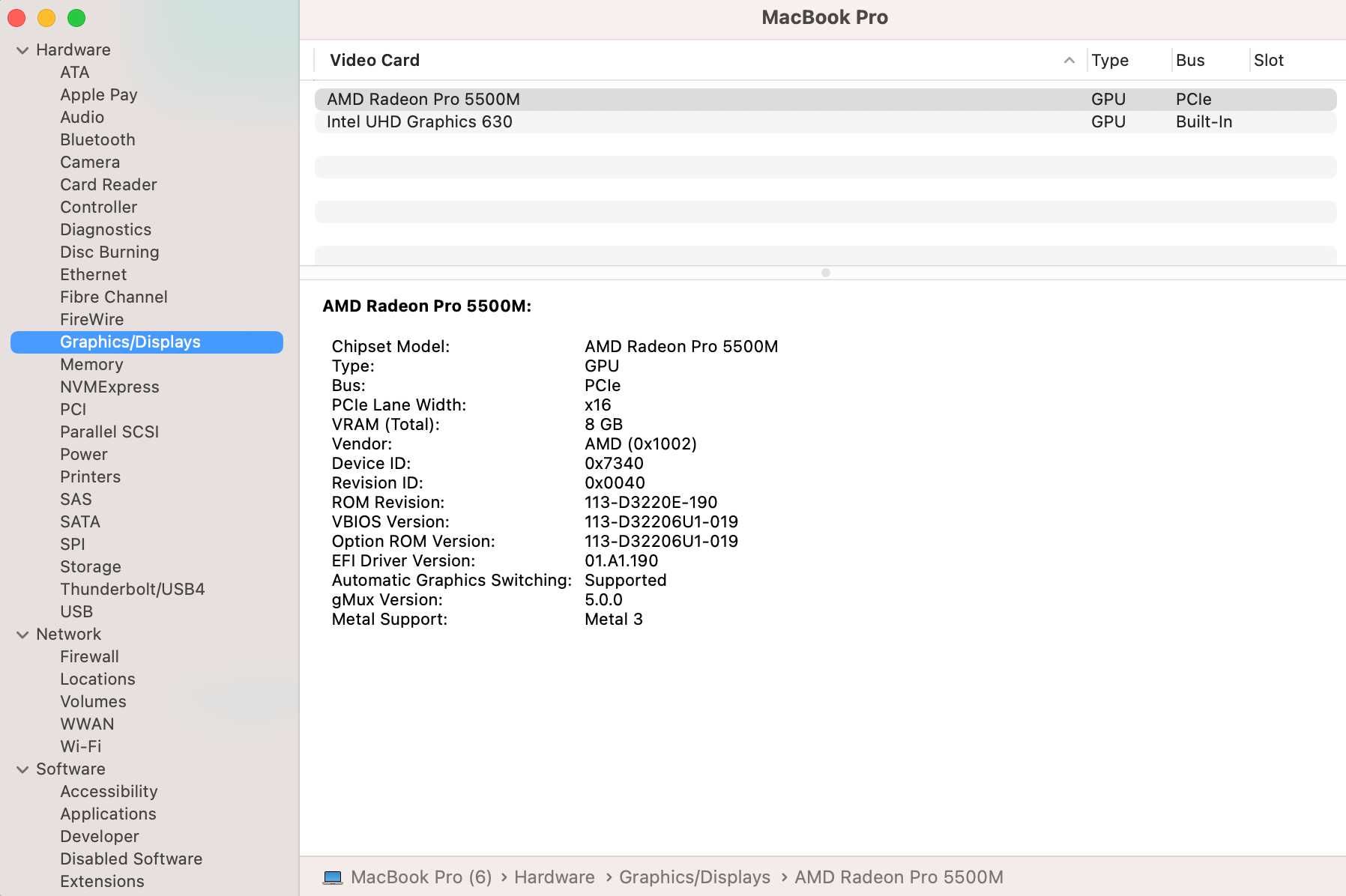Click the VRAM value 8 GB
This screenshot has height=896, width=1346.
pyautogui.click(x=604, y=425)
